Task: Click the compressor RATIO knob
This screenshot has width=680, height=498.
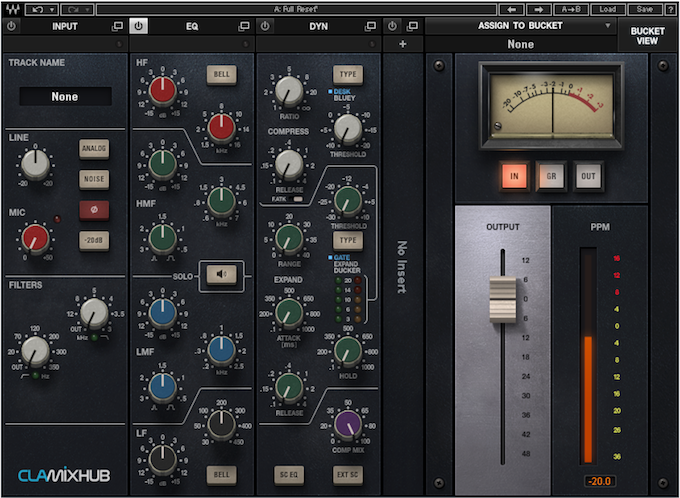Action: [289, 92]
